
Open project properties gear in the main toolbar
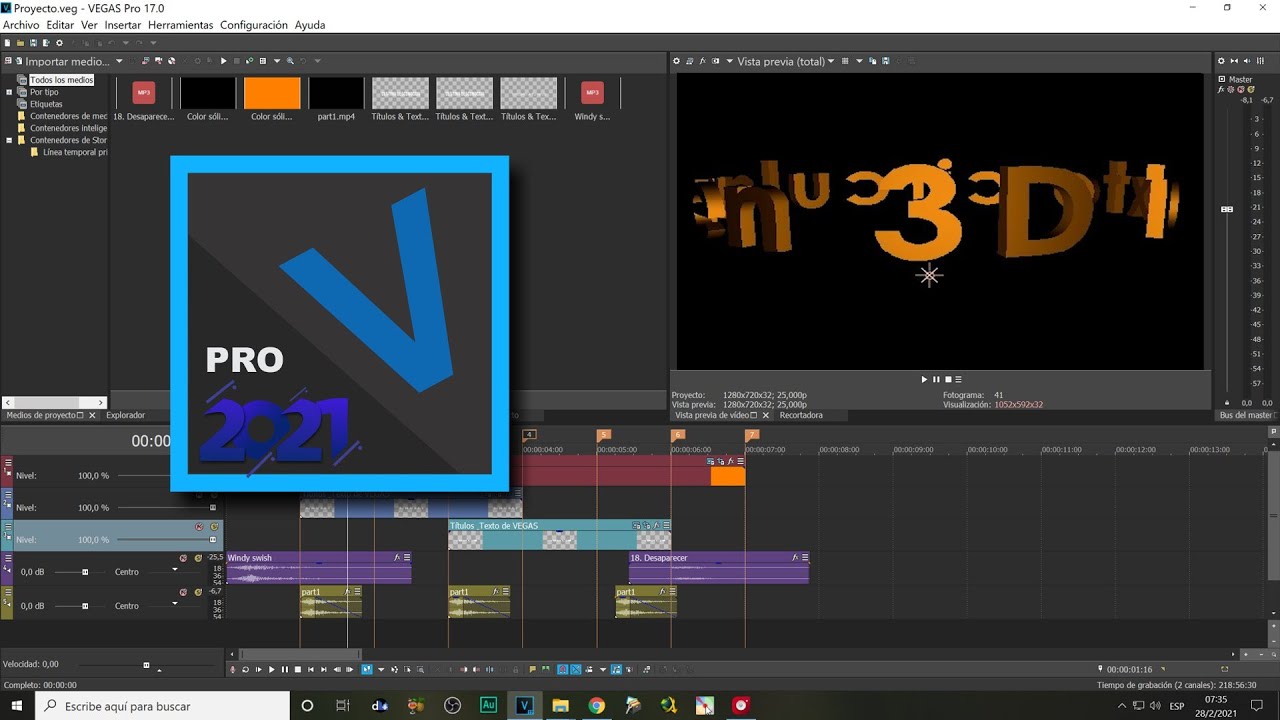59,43
